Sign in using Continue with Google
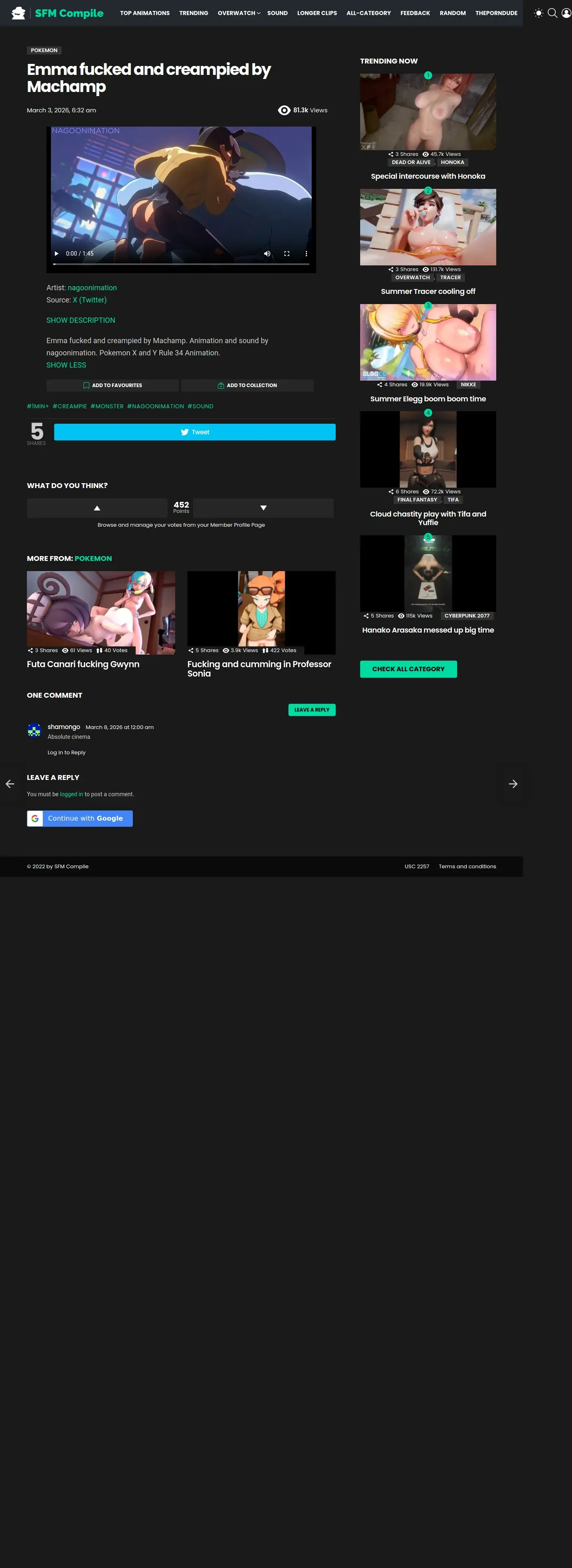The image size is (572, 1568). tap(80, 818)
